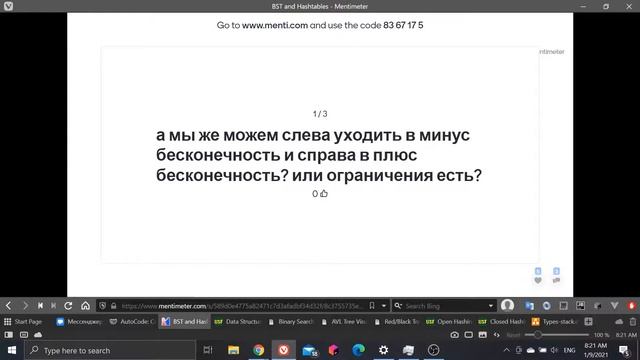Open File Explorer from taskbar
This screenshot has width=640, height=360.
pos(233,350)
